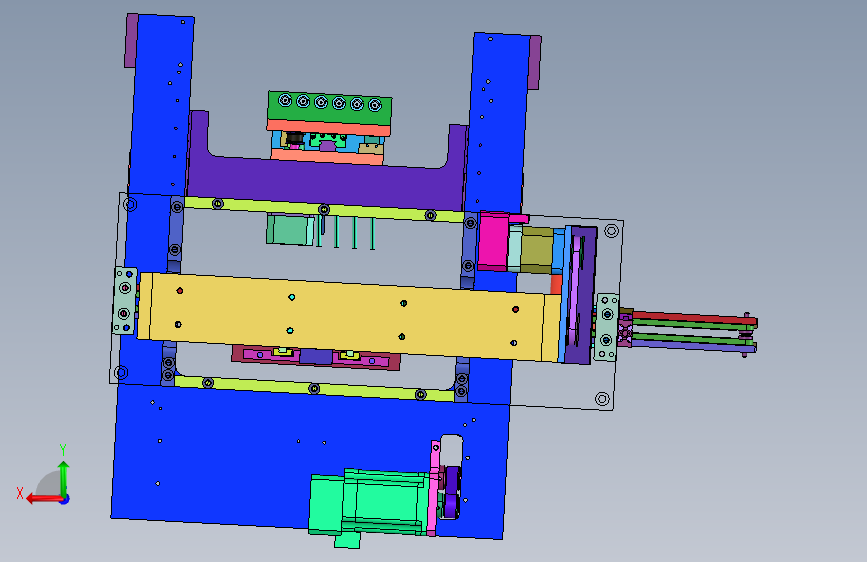
Task: Select the upper lime-green guide rail
Action: click(x=323, y=210)
